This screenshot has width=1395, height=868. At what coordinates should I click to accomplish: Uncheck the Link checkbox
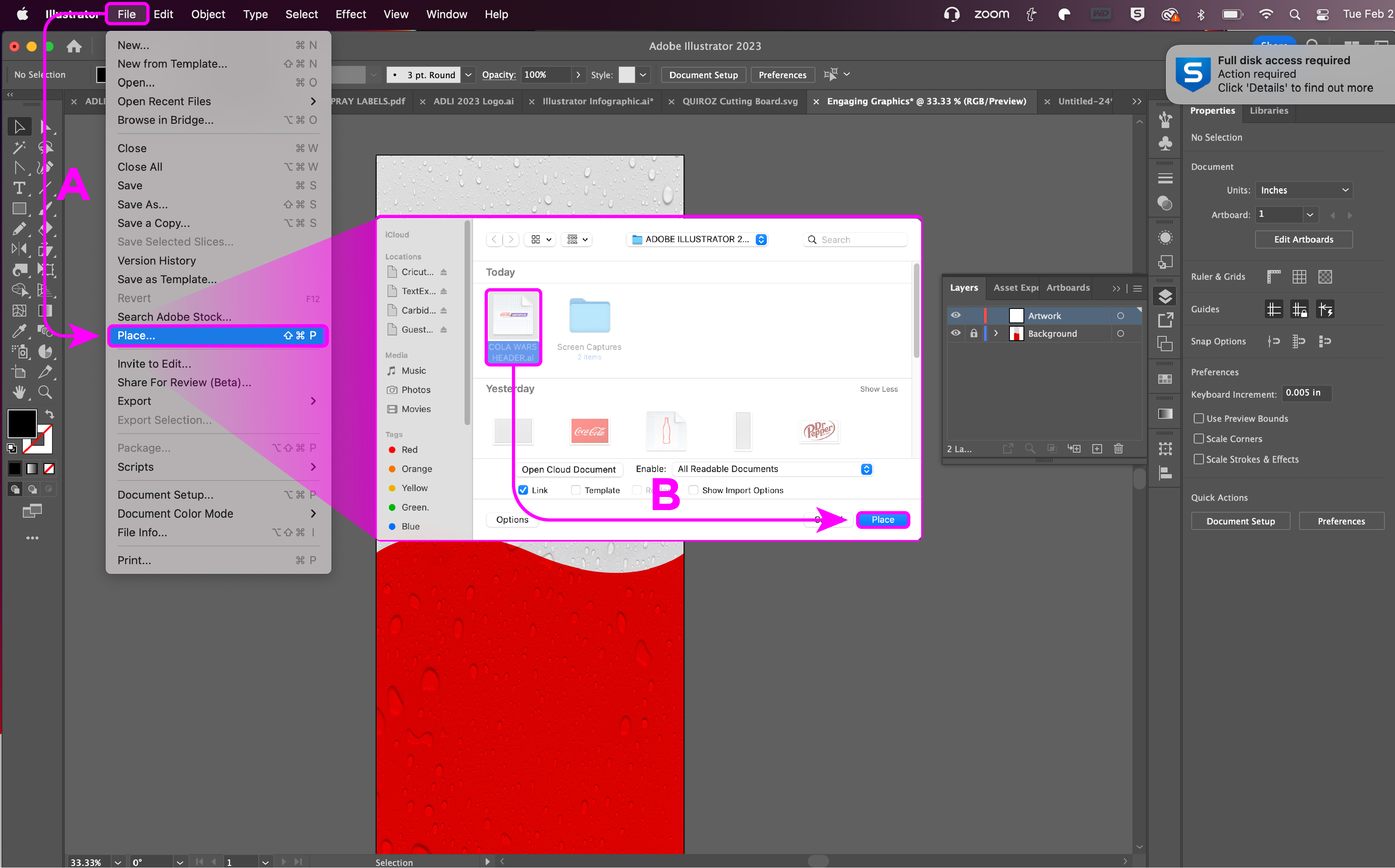click(x=523, y=490)
